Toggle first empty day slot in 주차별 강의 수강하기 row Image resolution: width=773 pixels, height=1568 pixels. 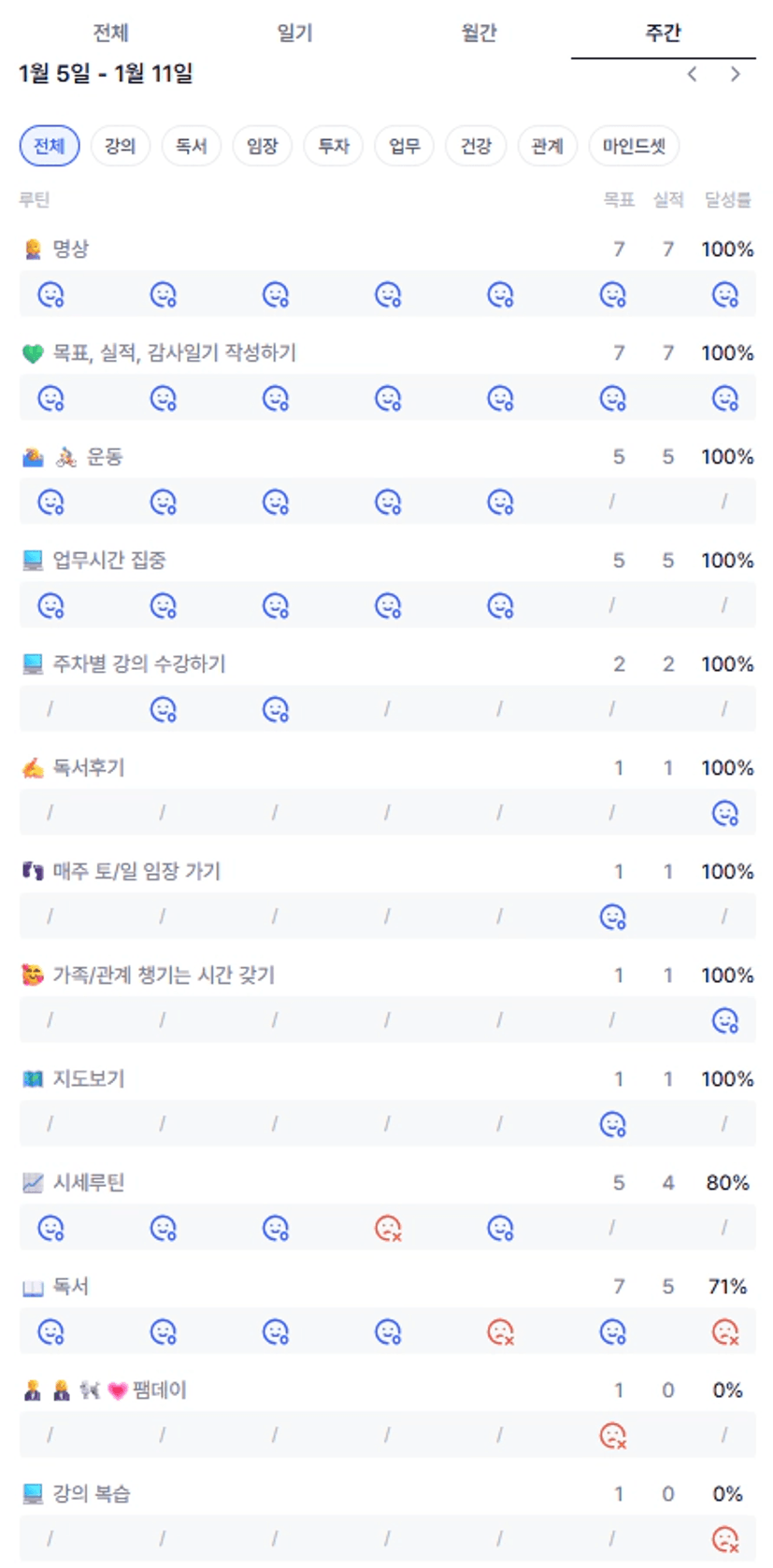pos(50,709)
